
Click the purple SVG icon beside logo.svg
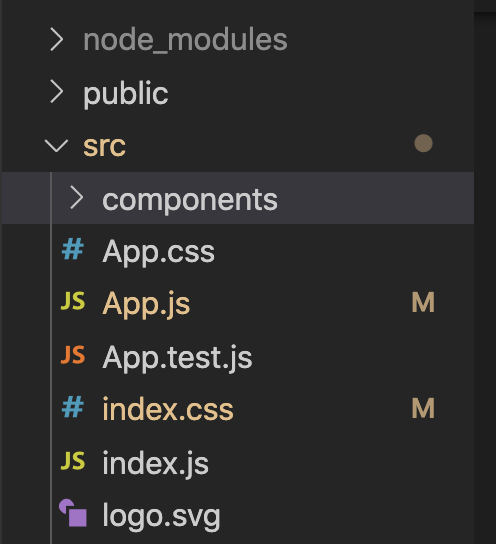point(73,513)
